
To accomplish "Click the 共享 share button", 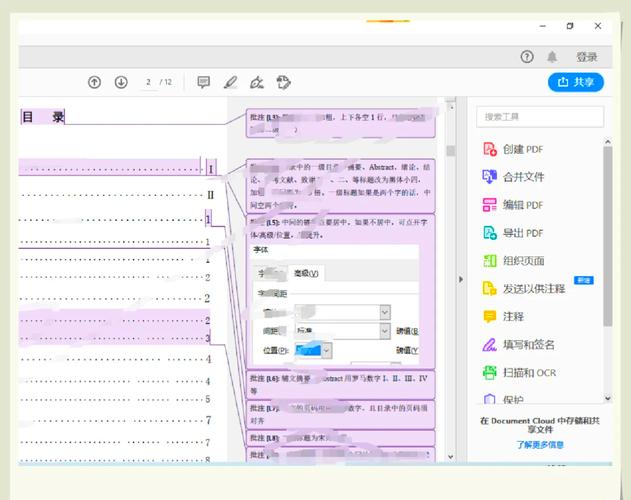I will click(576, 82).
